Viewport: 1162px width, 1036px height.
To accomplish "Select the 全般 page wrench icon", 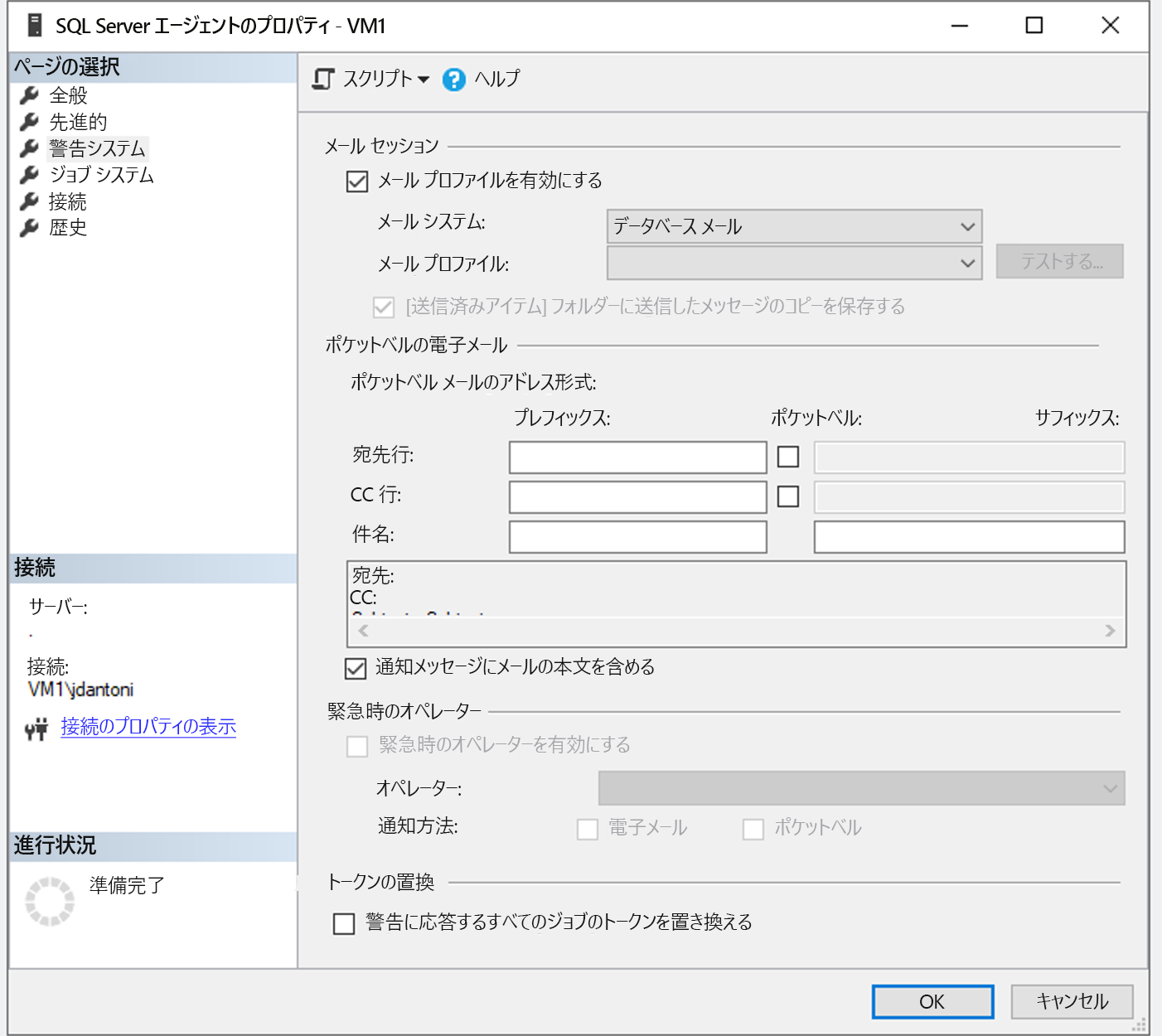I will point(29,95).
